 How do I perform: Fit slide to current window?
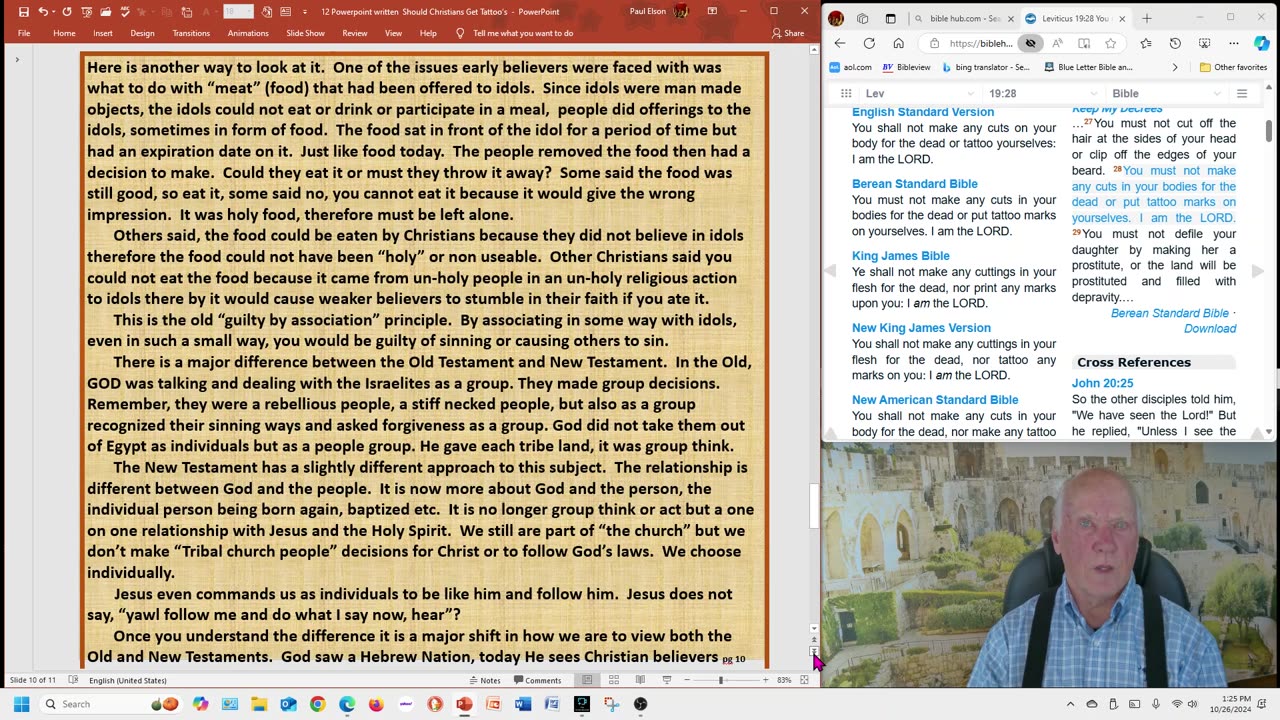point(804,680)
